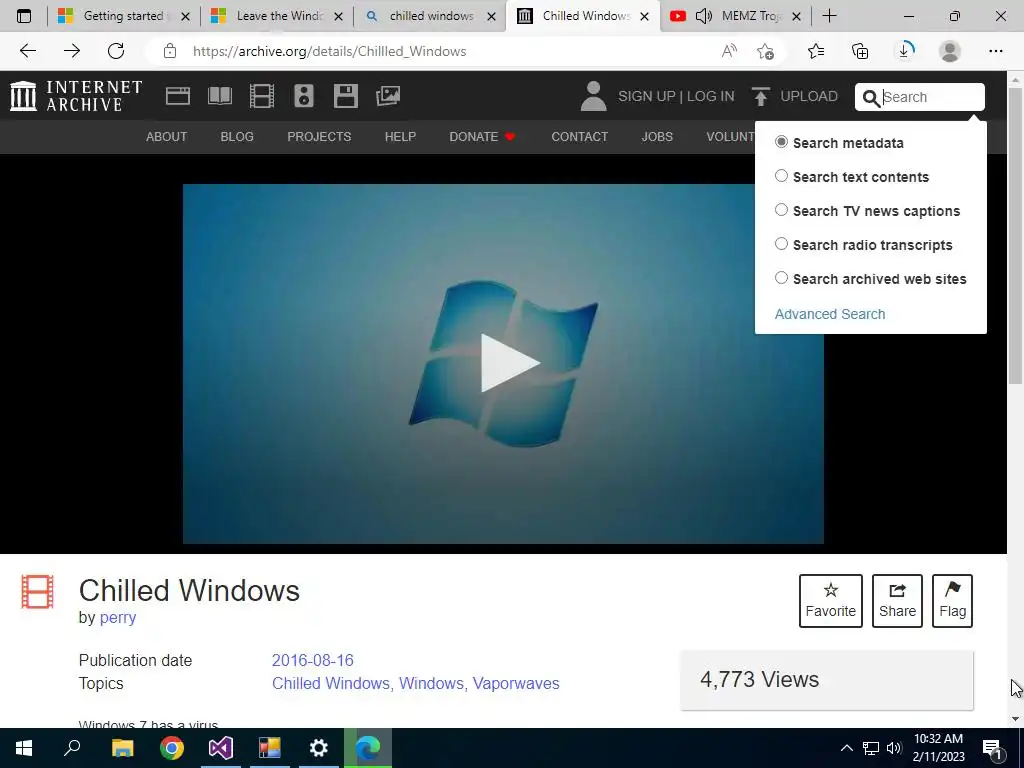Viewport: 1024px width, 768px height.
Task: Open a new tab with the plus button
Action: (829, 16)
